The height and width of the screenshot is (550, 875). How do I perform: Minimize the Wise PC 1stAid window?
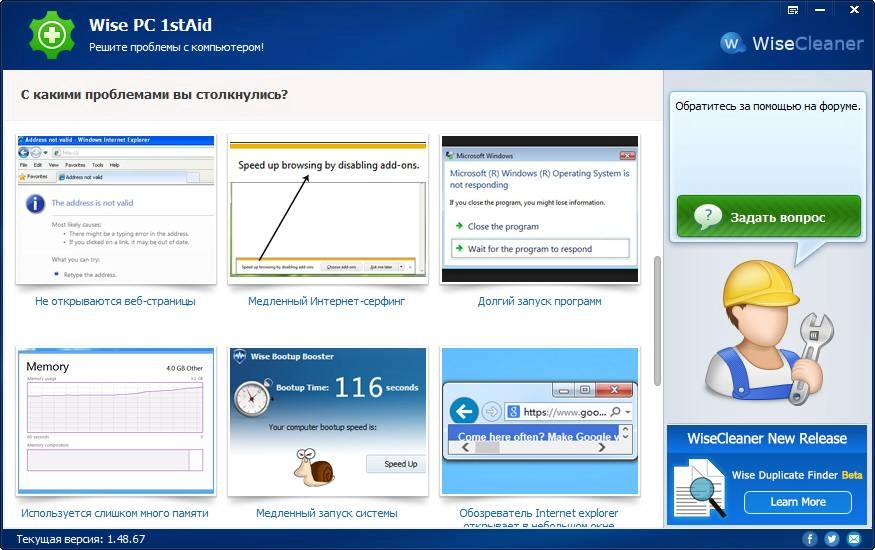[820, 10]
